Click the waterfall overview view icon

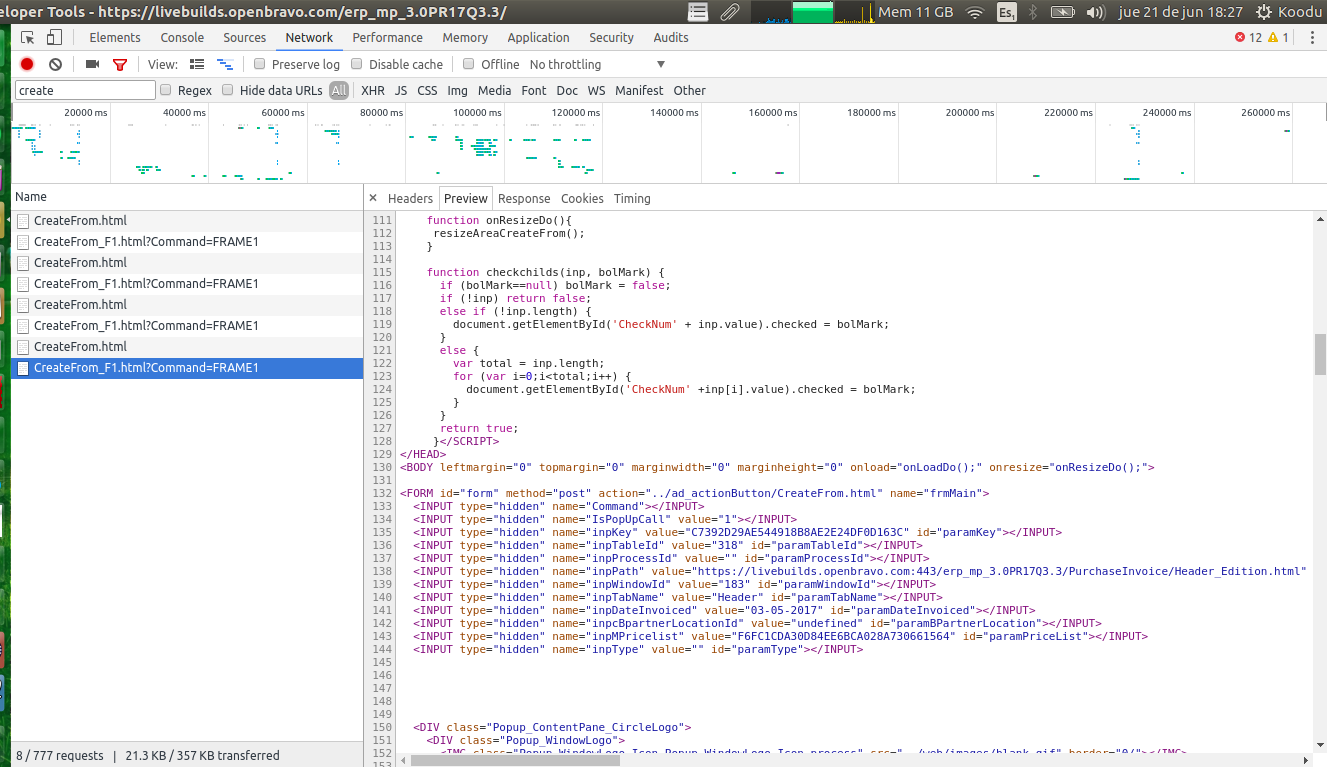[x=225, y=64]
